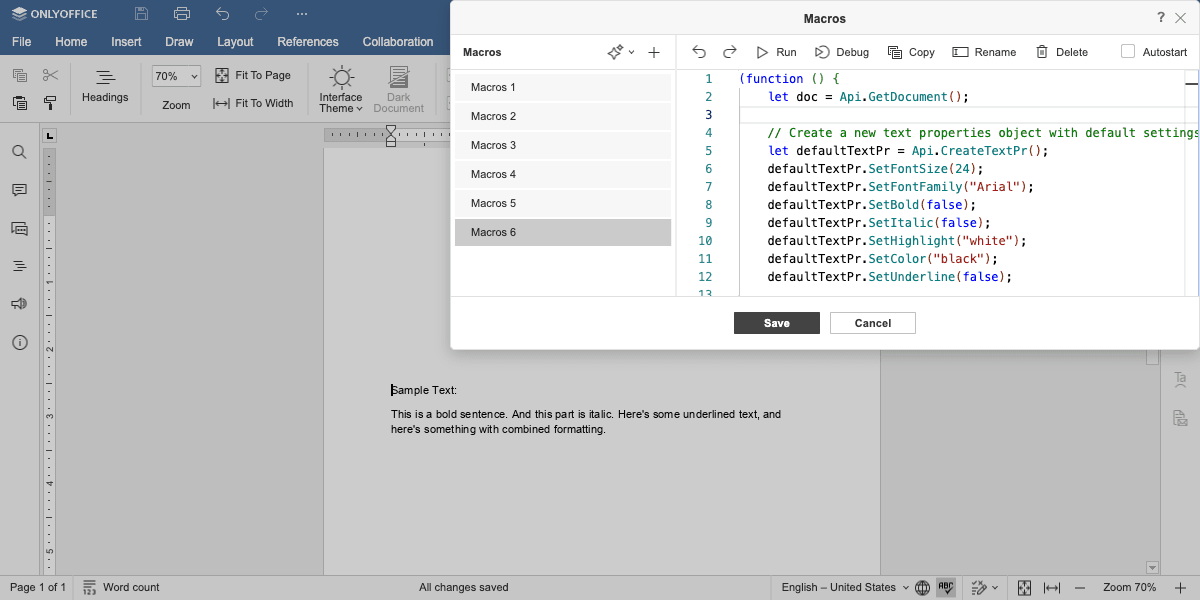Open the Comments panel in left sidebar
The height and width of the screenshot is (600, 1200).
coord(19,190)
